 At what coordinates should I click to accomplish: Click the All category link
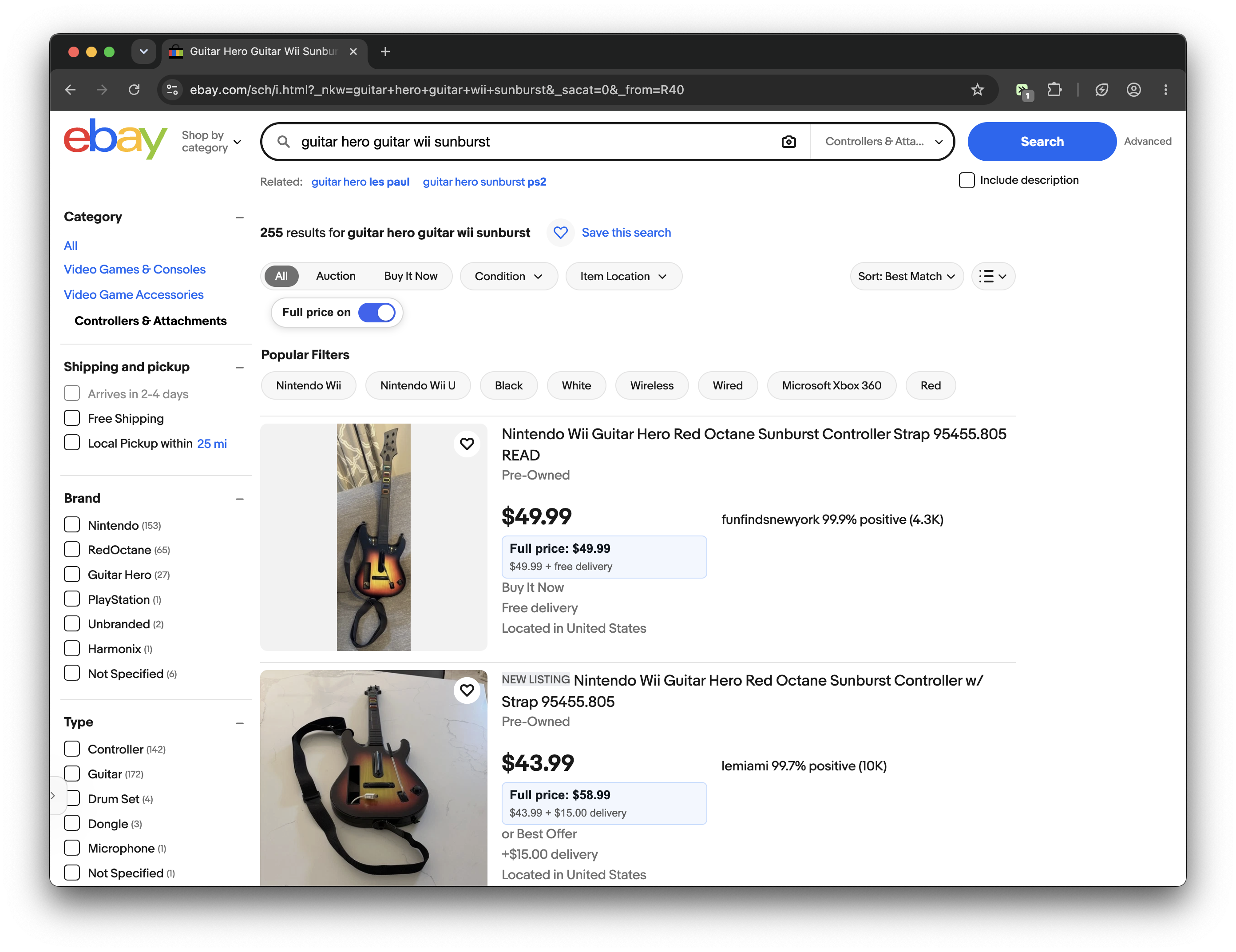tap(71, 246)
